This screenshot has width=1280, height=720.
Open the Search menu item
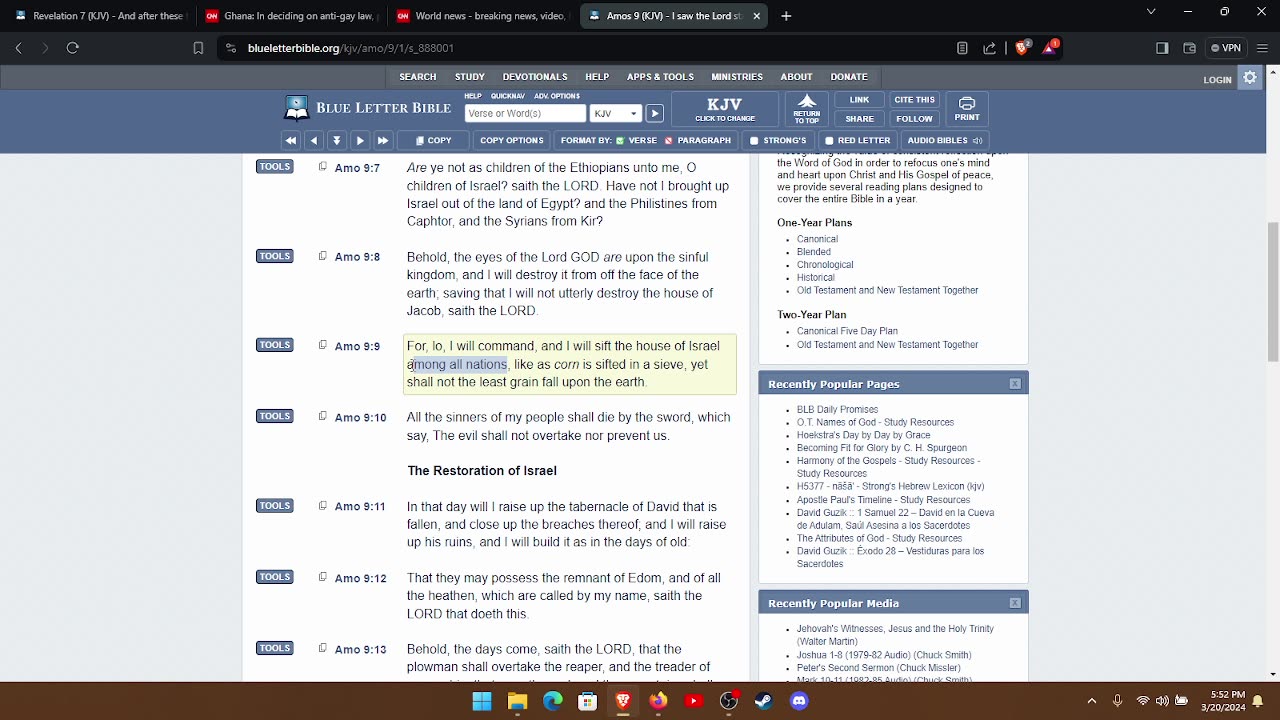tap(418, 77)
